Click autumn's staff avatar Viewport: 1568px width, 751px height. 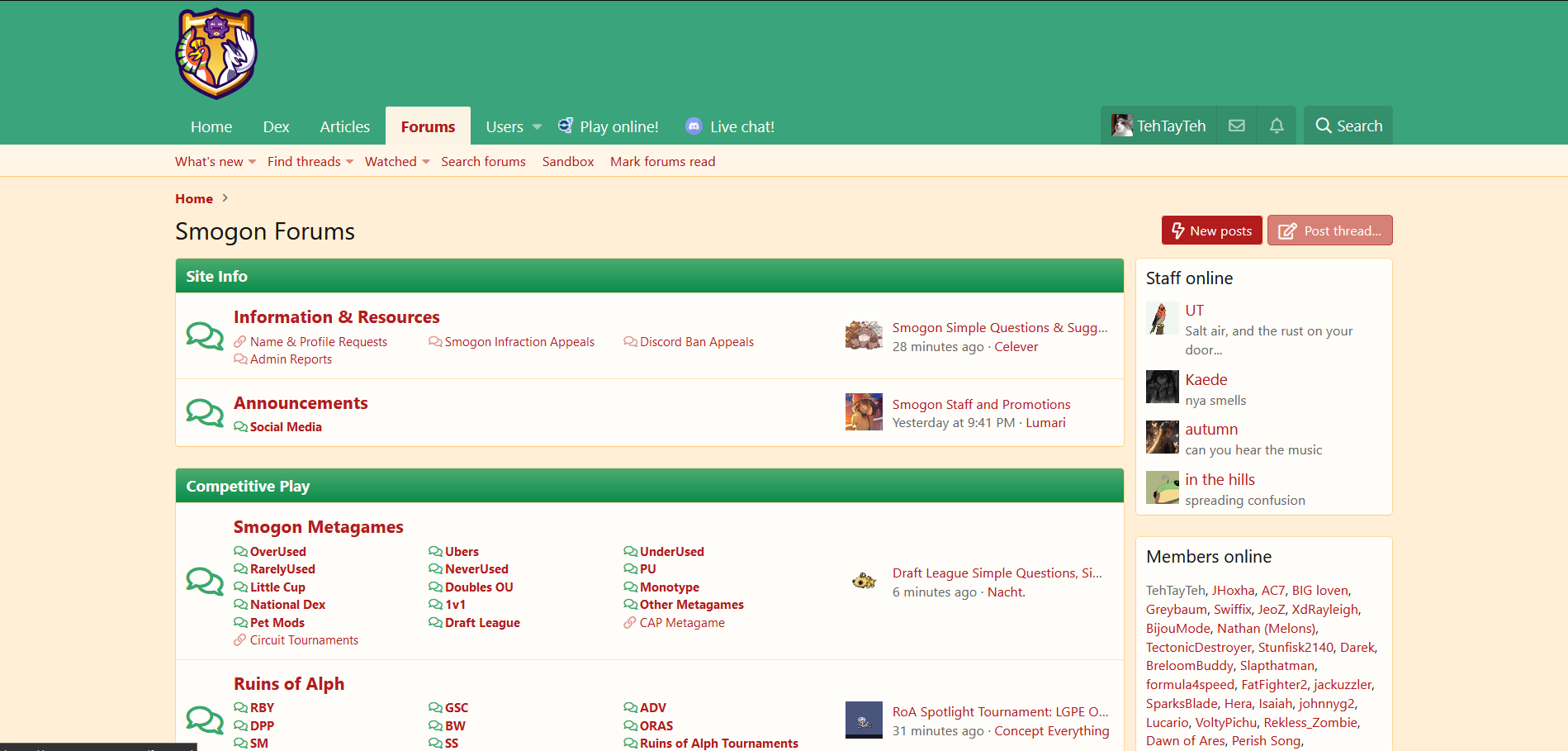click(x=1162, y=437)
